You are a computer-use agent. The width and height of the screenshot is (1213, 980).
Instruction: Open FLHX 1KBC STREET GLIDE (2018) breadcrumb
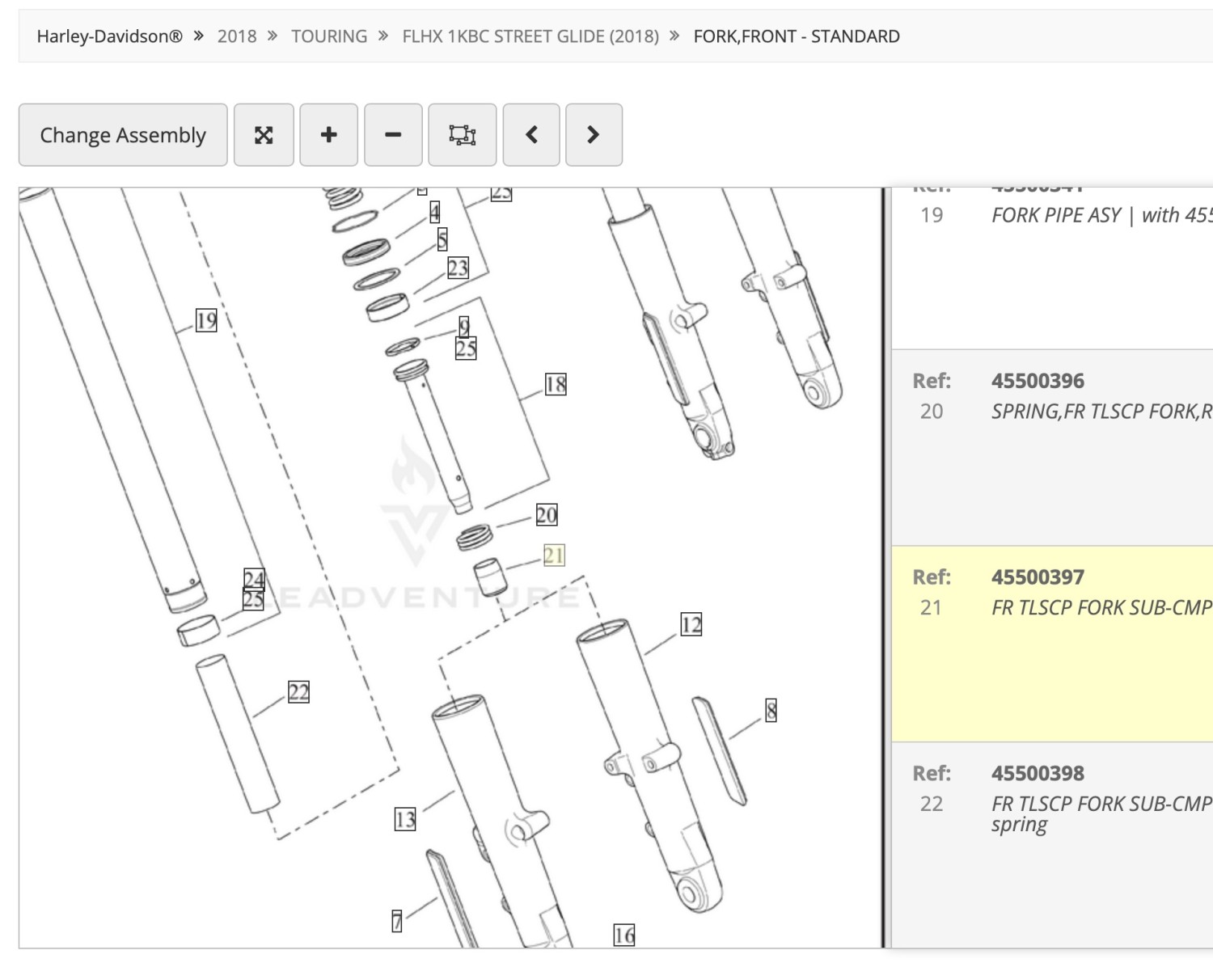pyautogui.click(x=530, y=36)
